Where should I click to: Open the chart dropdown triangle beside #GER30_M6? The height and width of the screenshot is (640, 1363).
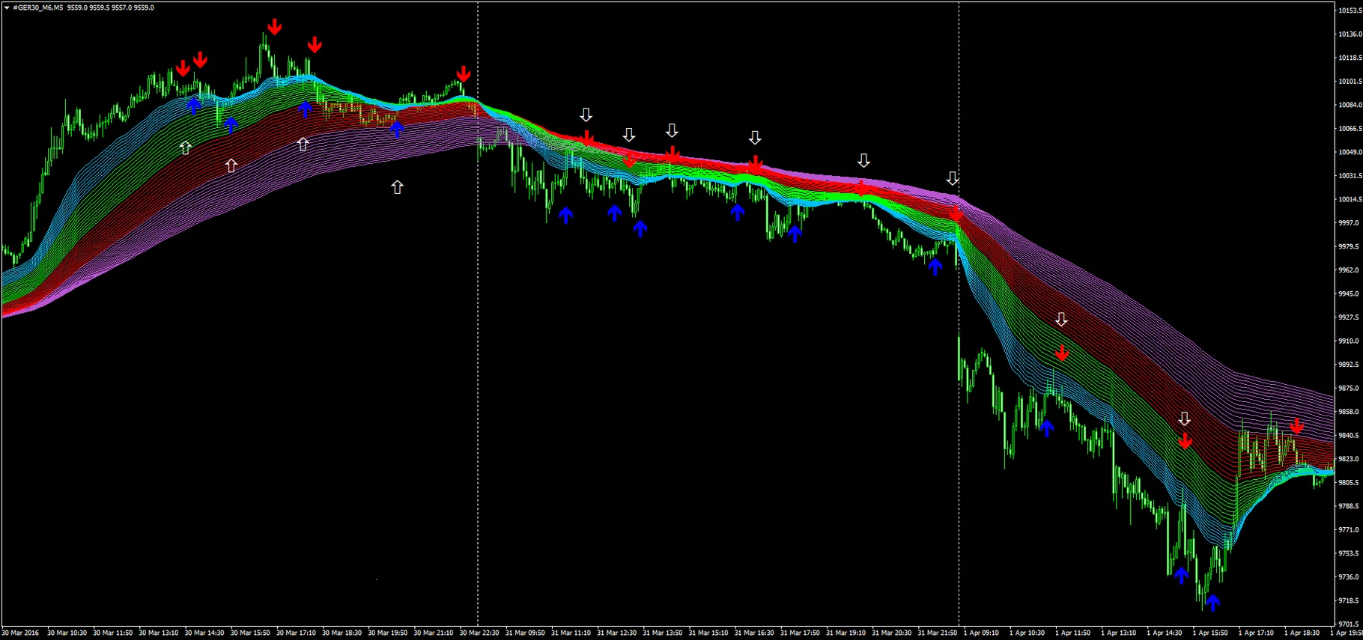click(x=6, y=7)
